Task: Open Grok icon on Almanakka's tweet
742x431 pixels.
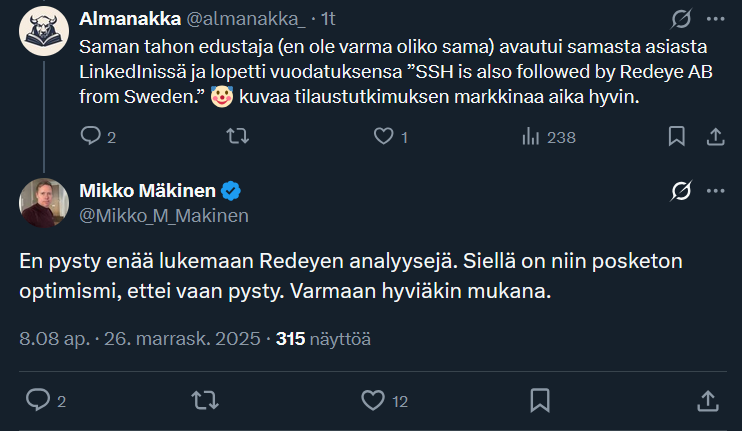Action: 681,19
